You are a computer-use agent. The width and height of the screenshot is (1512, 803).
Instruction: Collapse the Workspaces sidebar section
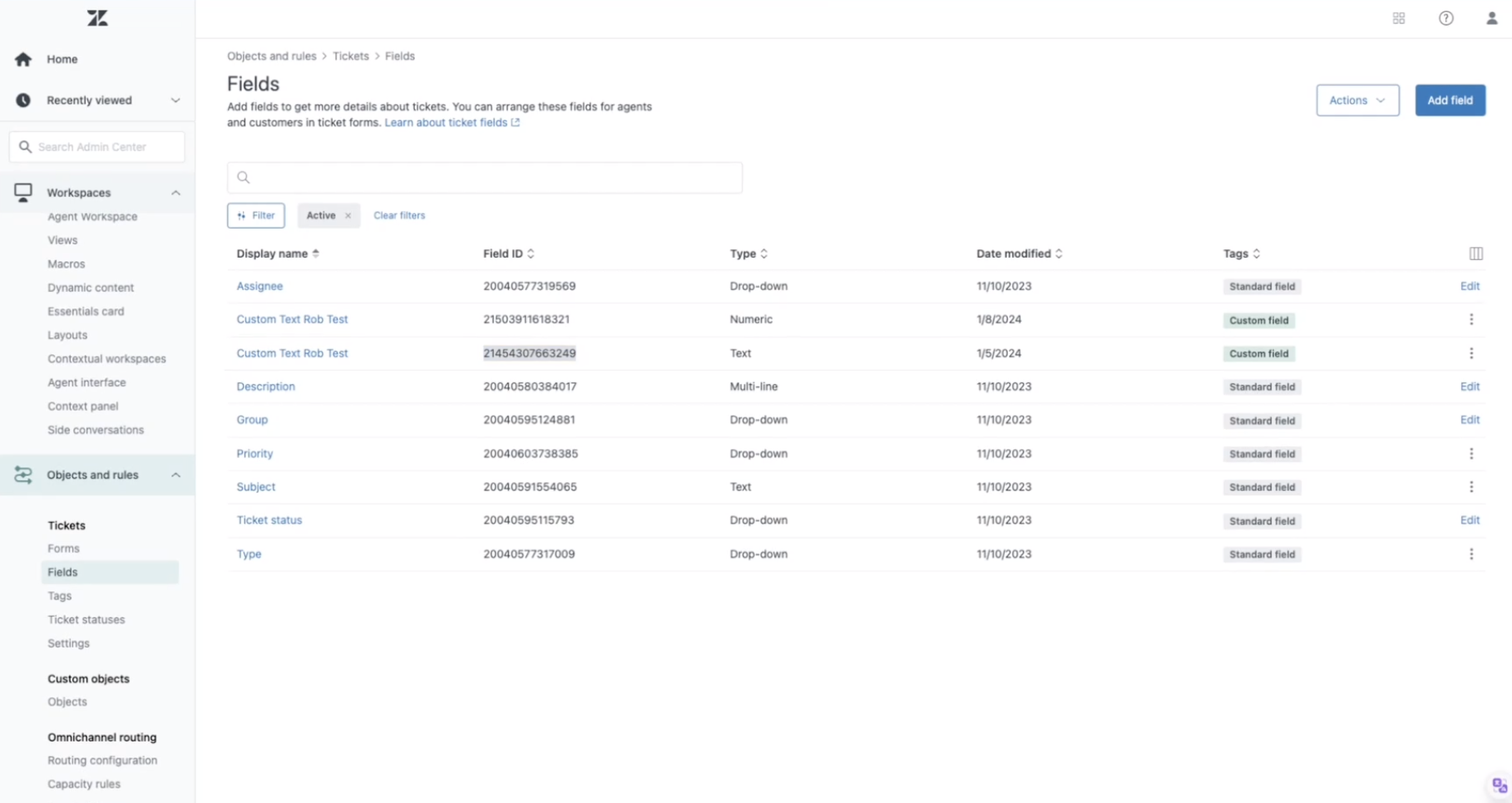coord(175,192)
